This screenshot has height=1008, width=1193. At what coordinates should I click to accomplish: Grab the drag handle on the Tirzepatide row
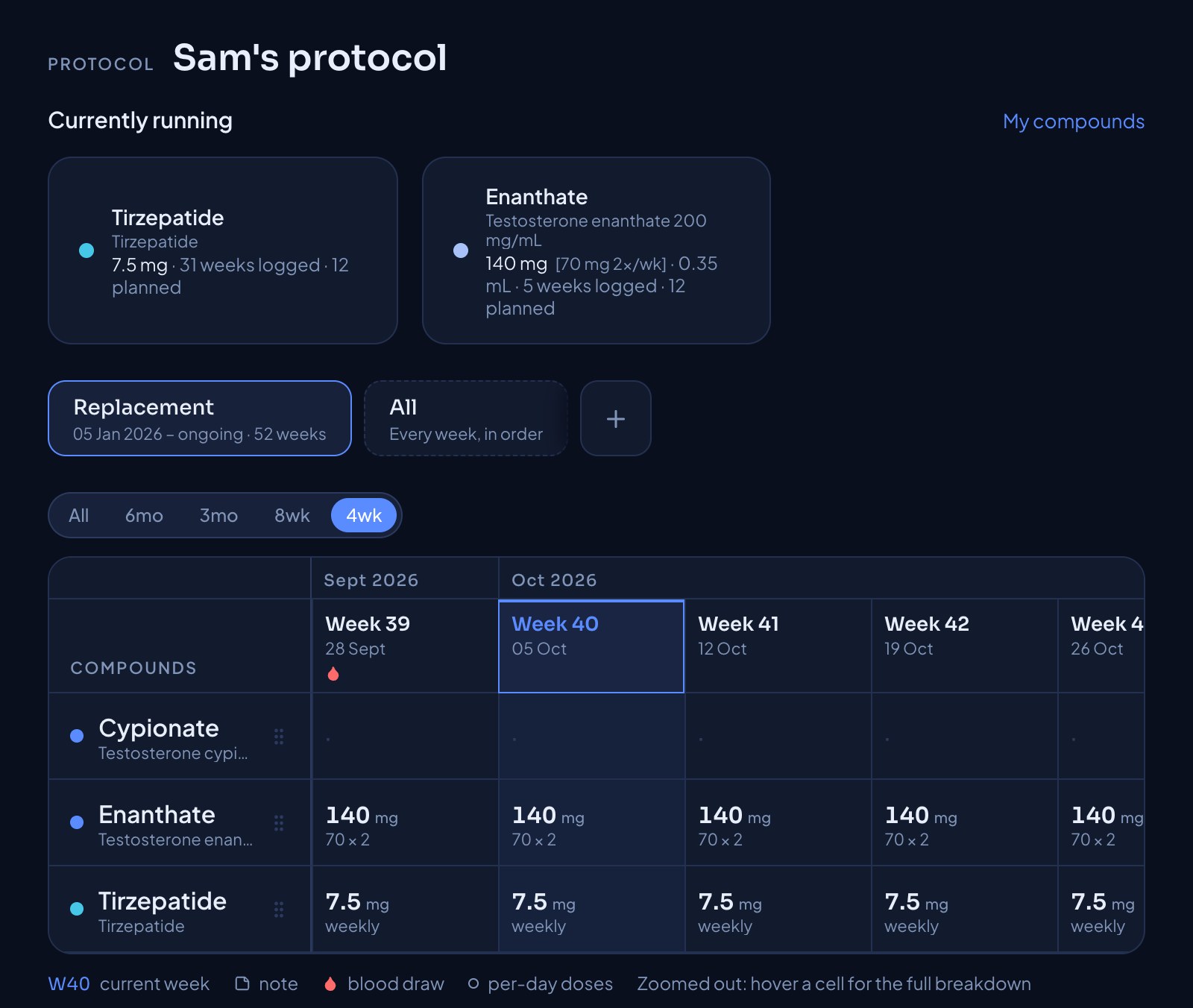coord(279,910)
